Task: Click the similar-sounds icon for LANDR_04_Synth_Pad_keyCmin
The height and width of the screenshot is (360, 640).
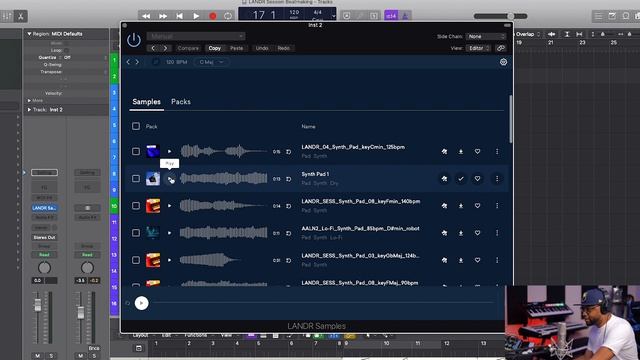Action: click(444, 151)
